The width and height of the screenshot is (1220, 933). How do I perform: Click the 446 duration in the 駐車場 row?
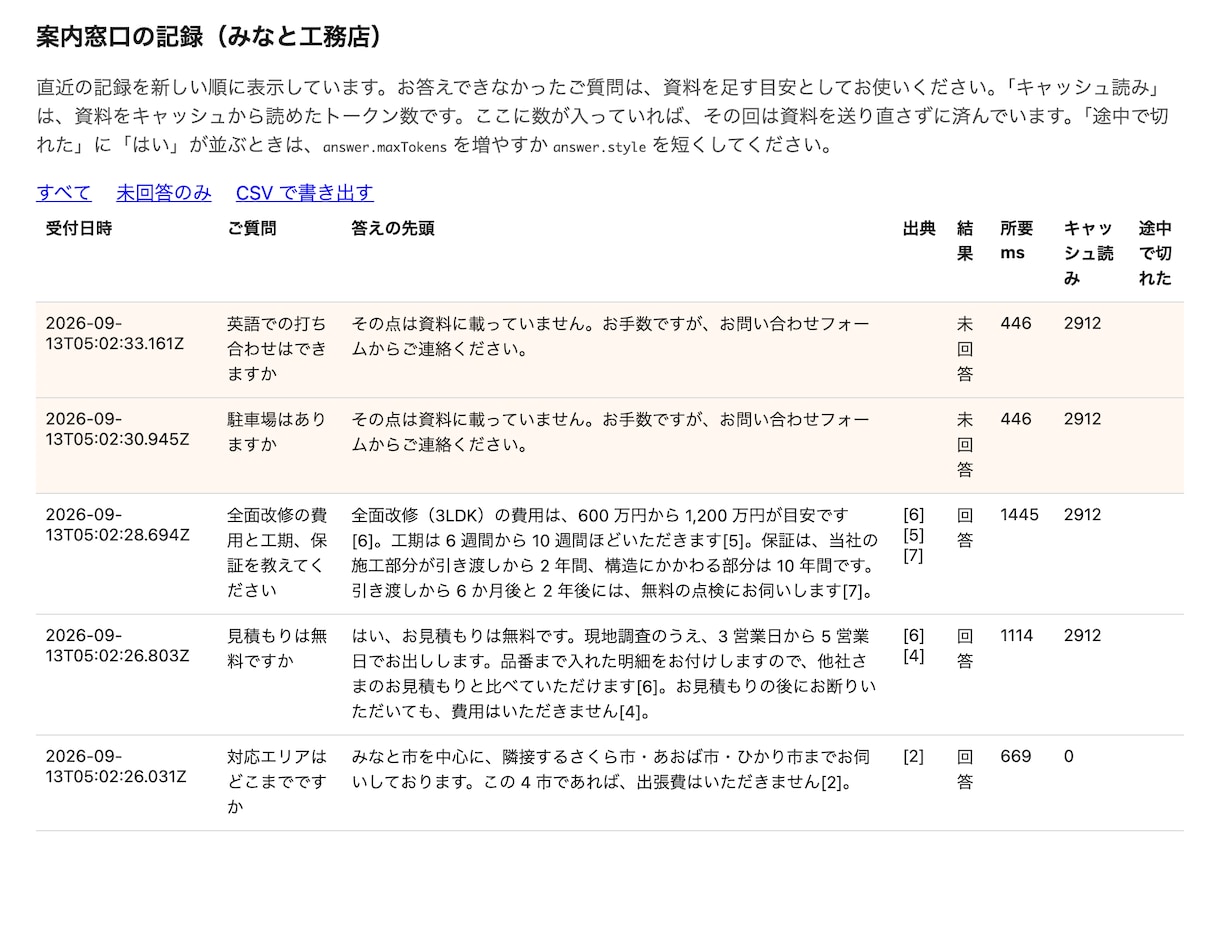[1015, 419]
